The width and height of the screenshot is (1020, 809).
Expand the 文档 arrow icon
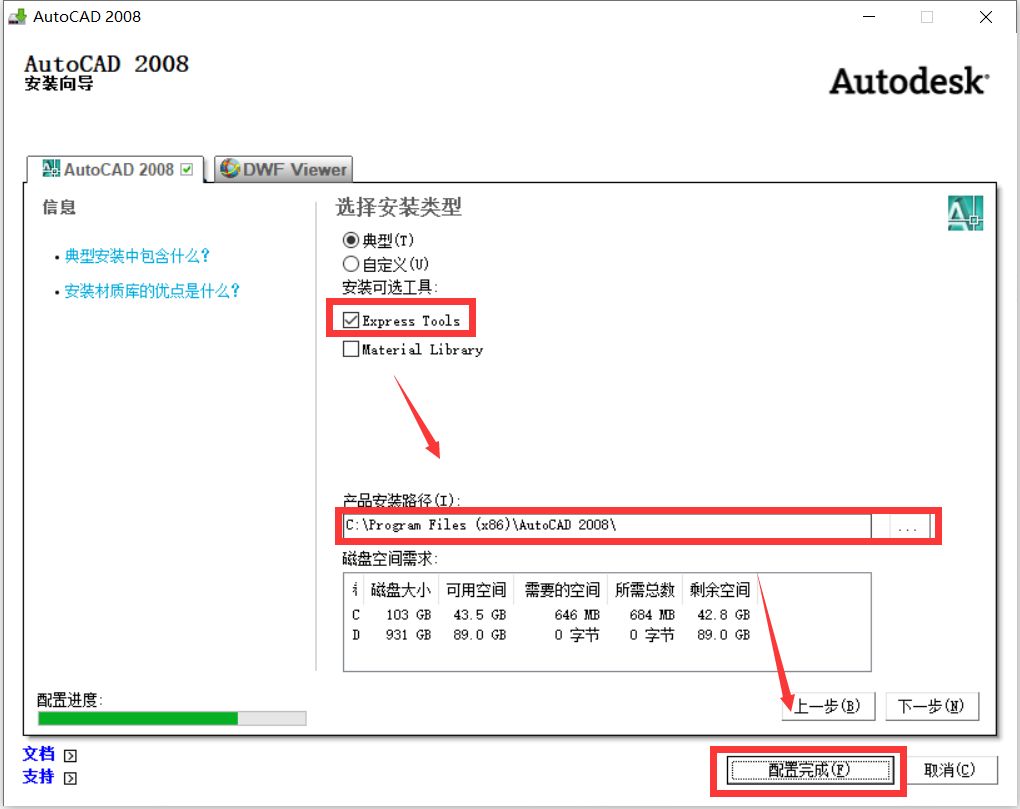[x=70, y=755]
